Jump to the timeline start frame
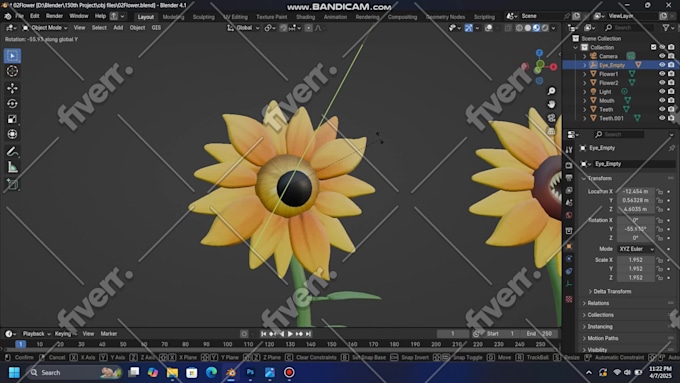 (x=263, y=334)
